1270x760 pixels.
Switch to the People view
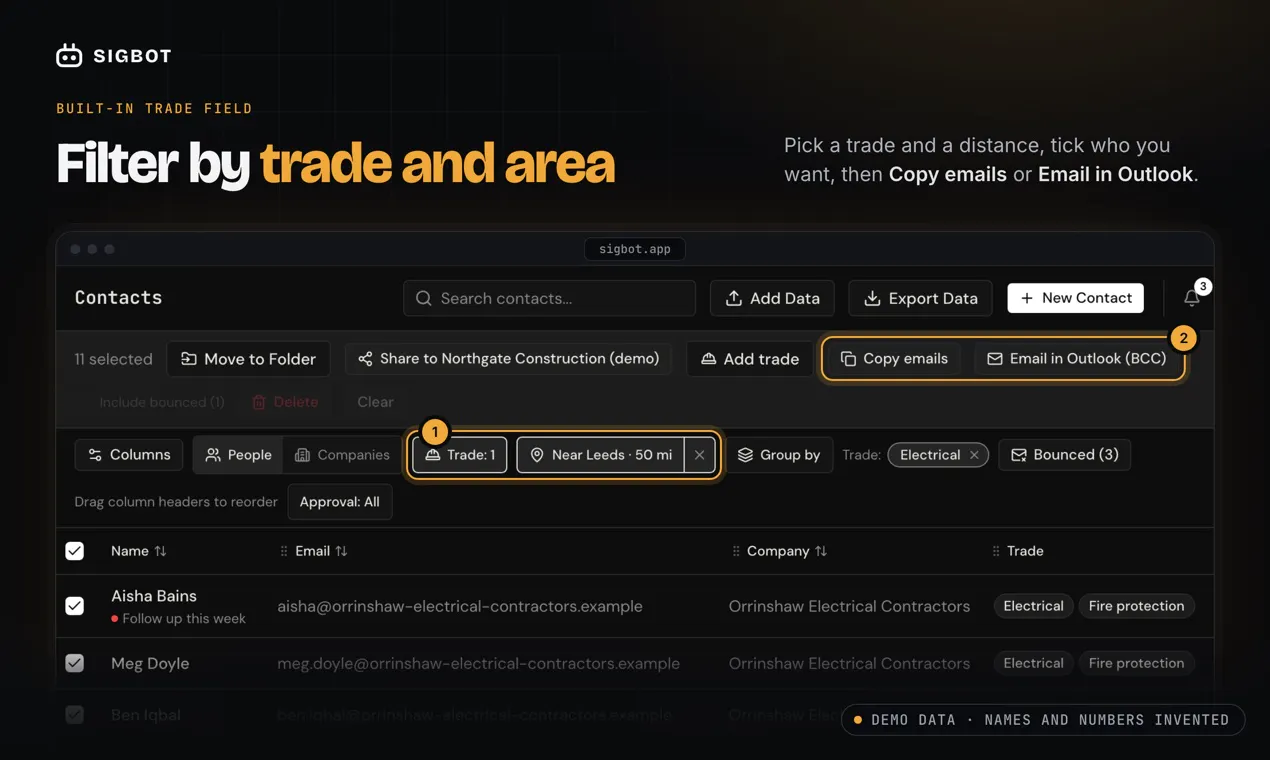(x=238, y=455)
